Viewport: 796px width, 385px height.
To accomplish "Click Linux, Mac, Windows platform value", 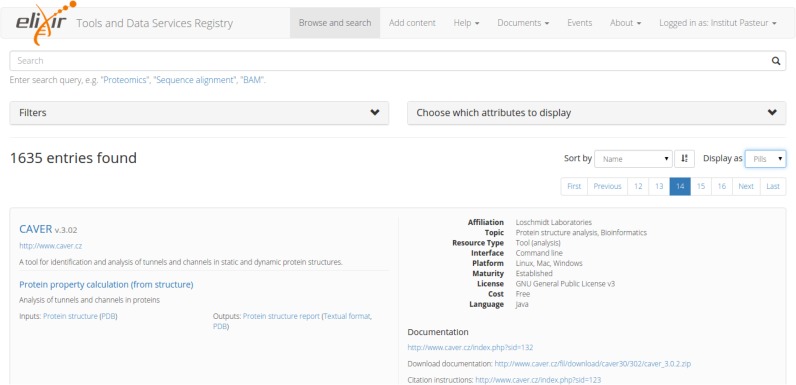I will click(x=549, y=264).
